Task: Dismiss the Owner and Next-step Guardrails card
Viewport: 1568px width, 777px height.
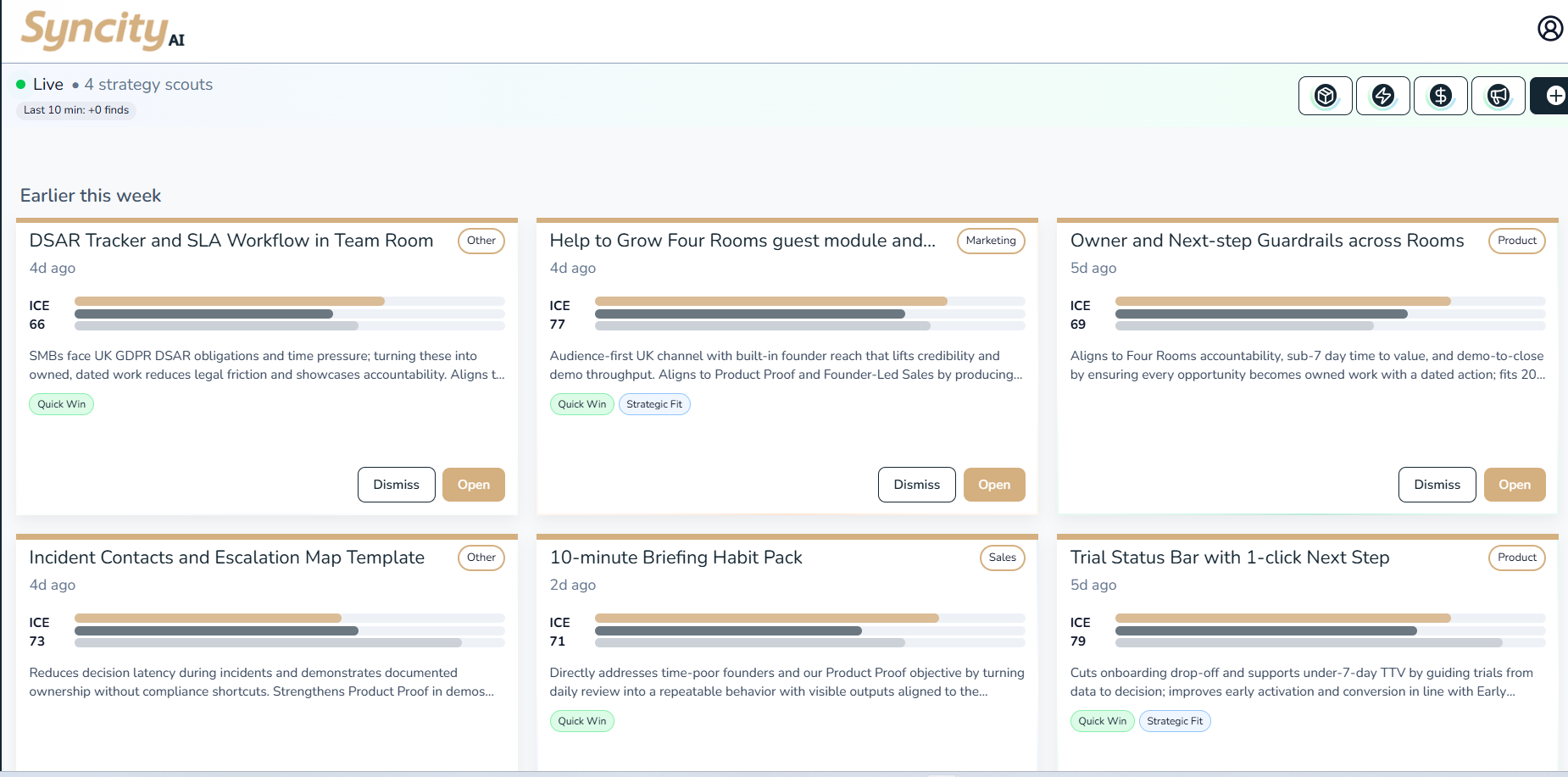Action: coord(1437,484)
